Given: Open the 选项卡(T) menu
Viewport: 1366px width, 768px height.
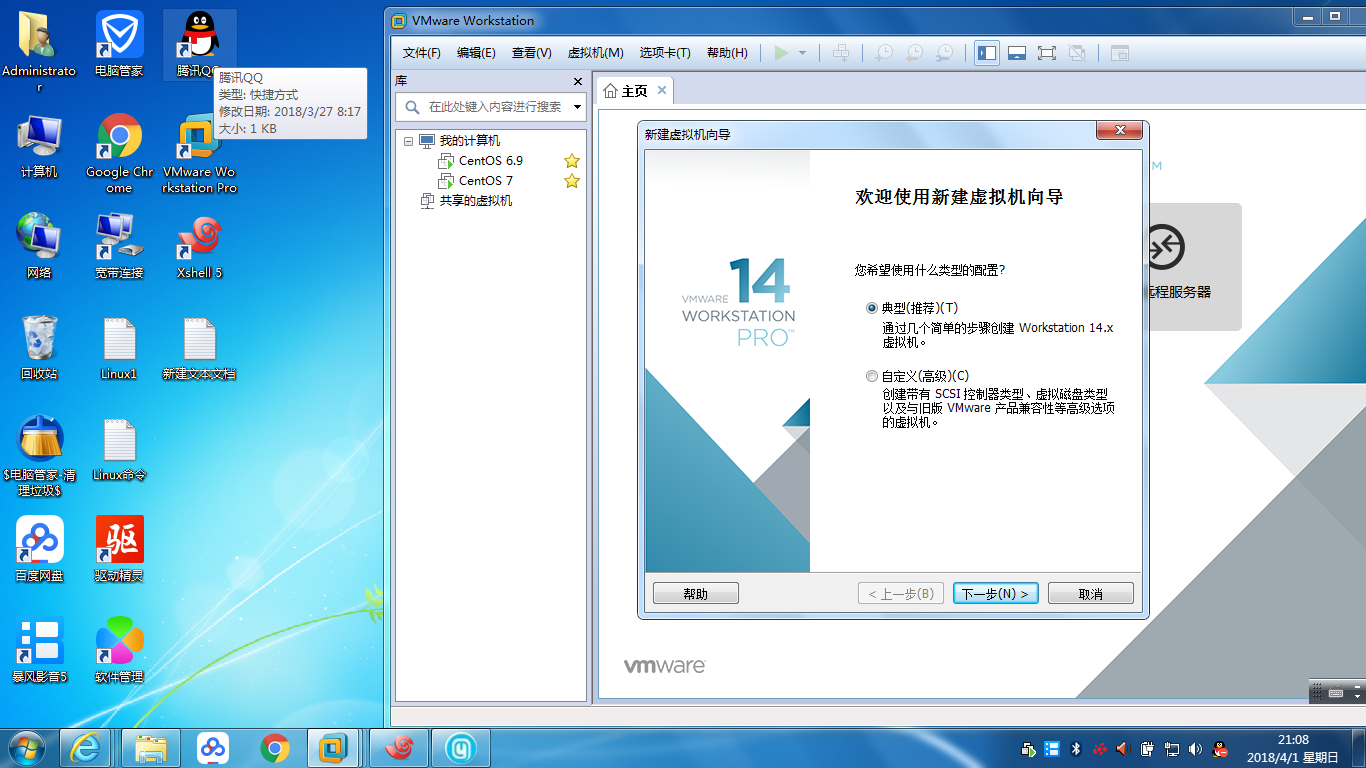Looking at the screenshot, I should pyautogui.click(x=665, y=53).
